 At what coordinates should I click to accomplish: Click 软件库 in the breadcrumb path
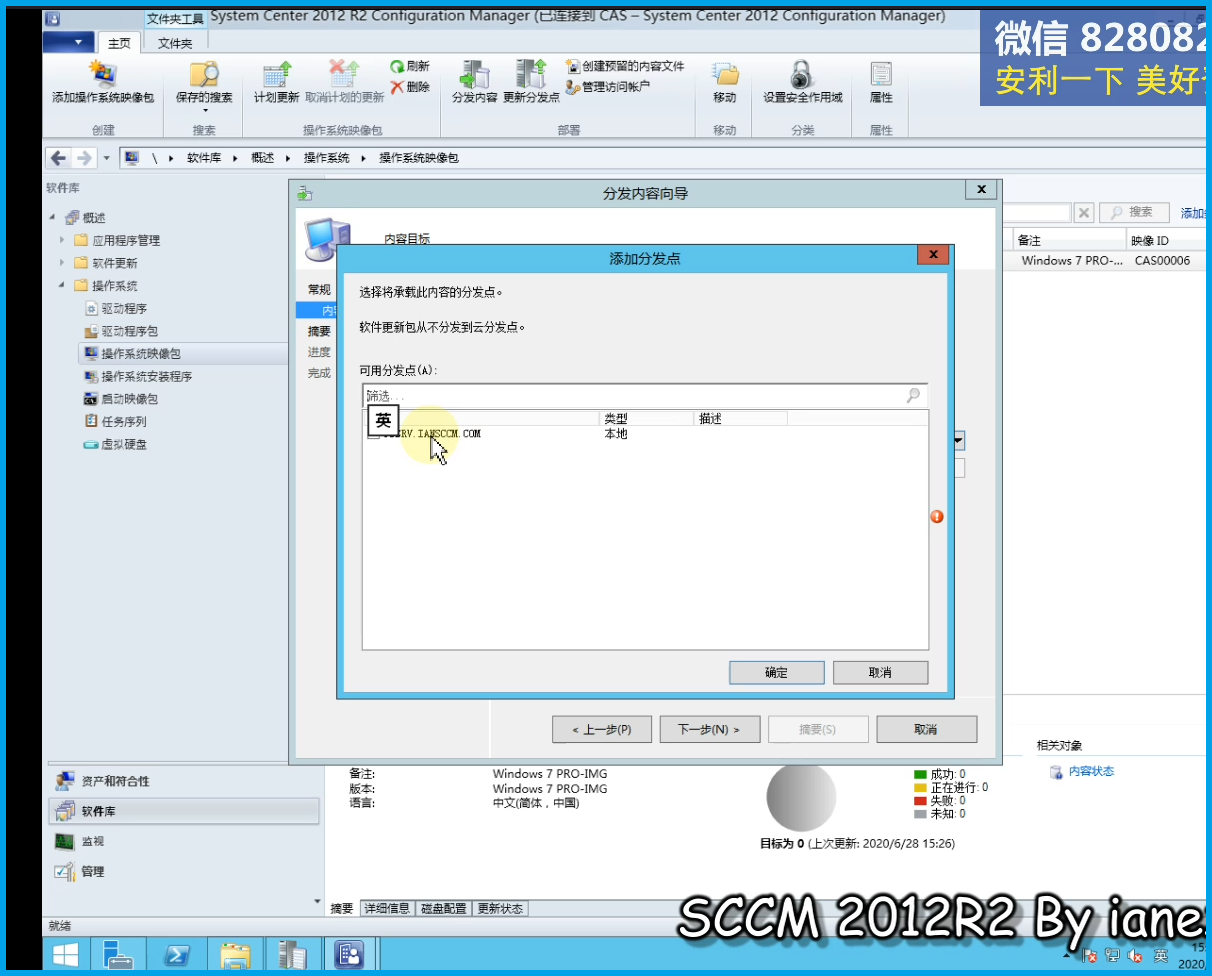pos(203,158)
